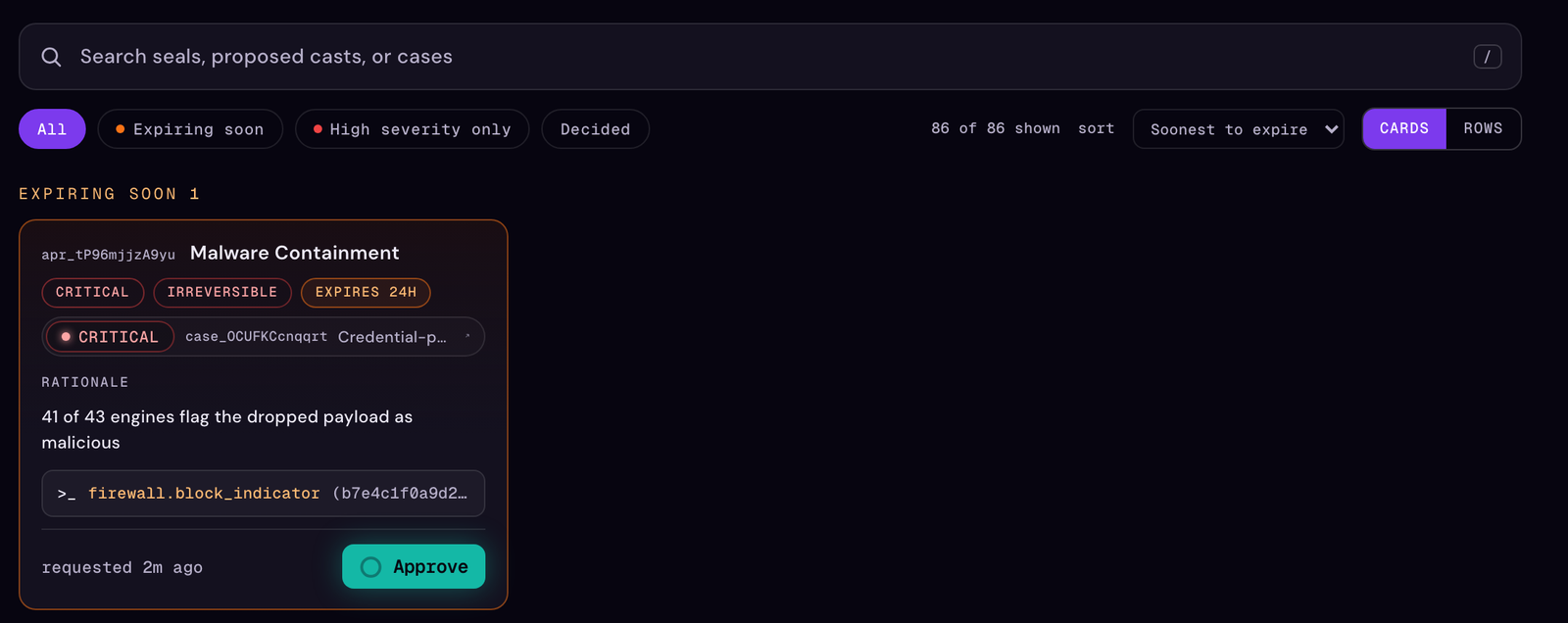Select the Expiring soon filter tab
Viewport: 1568px width, 623px height.
[x=190, y=129]
